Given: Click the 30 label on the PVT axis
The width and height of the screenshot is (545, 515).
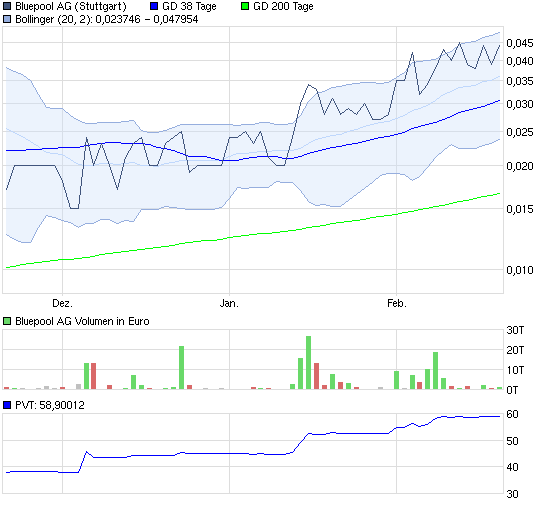Looking at the screenshot, I should point(513,494).
